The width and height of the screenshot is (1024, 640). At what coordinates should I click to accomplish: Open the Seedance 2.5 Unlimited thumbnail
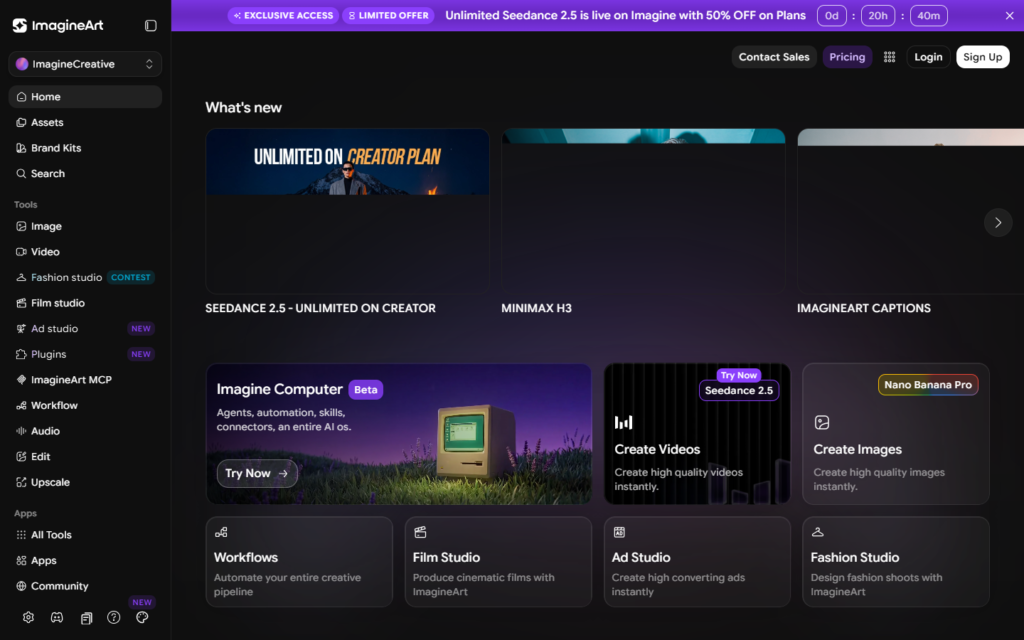[347, 211]
